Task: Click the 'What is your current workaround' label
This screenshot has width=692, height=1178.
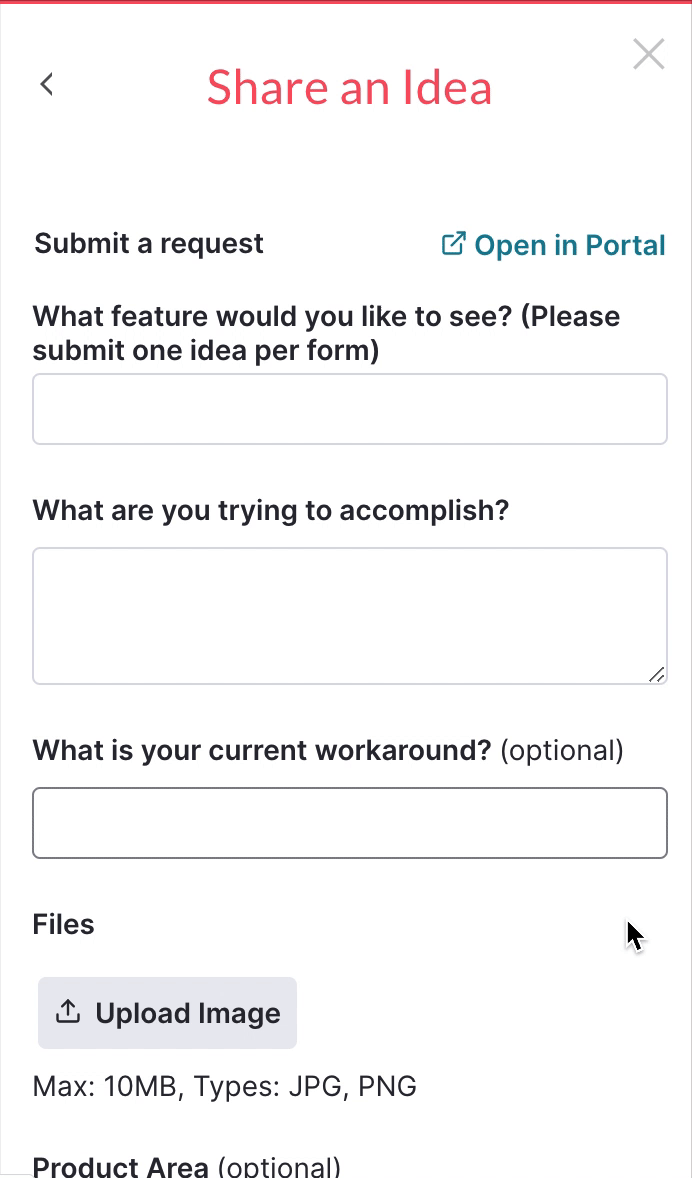Action: click(x=262, y=750)
